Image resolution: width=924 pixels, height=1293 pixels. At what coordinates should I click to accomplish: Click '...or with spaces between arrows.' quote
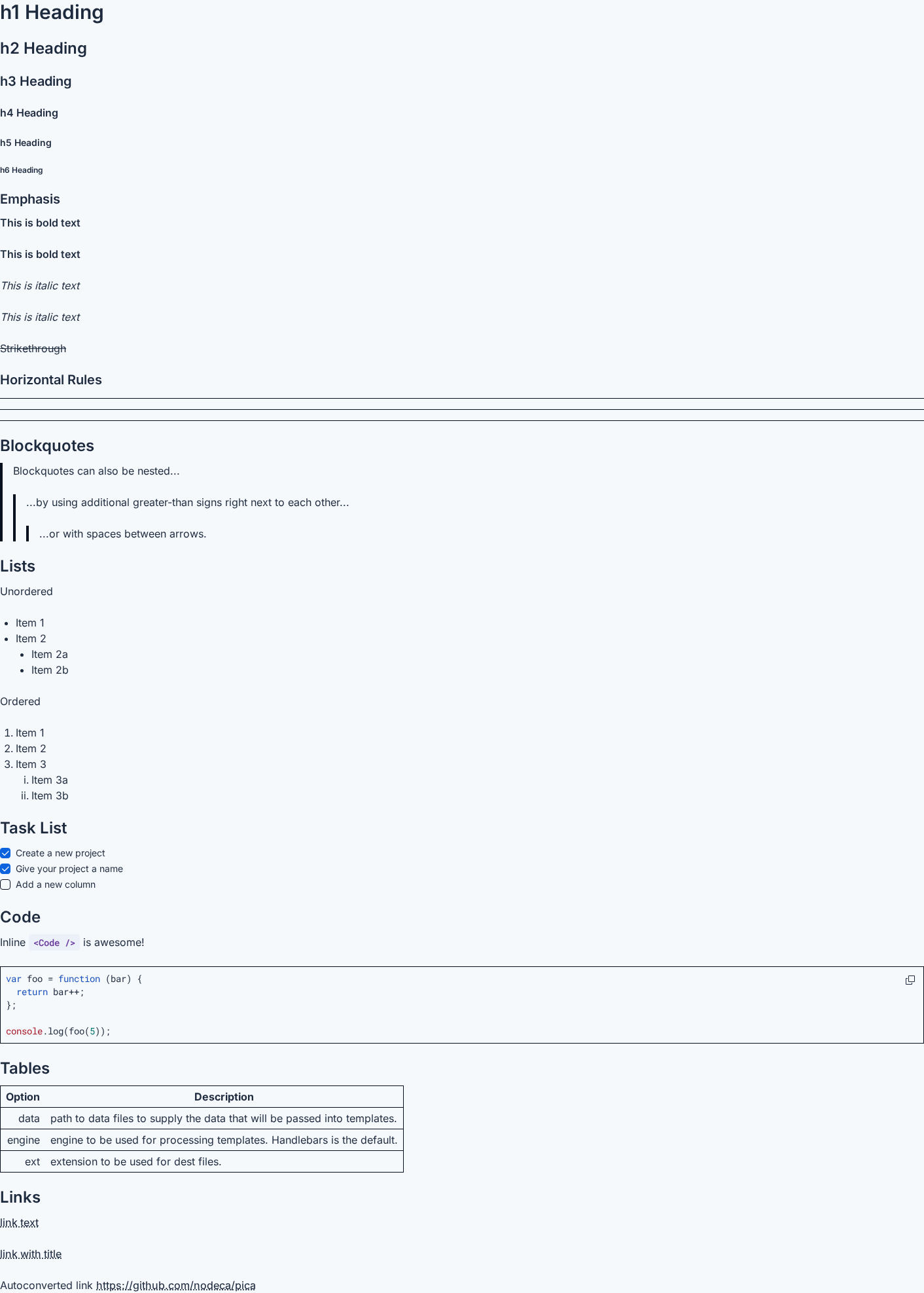pos(123,534)
